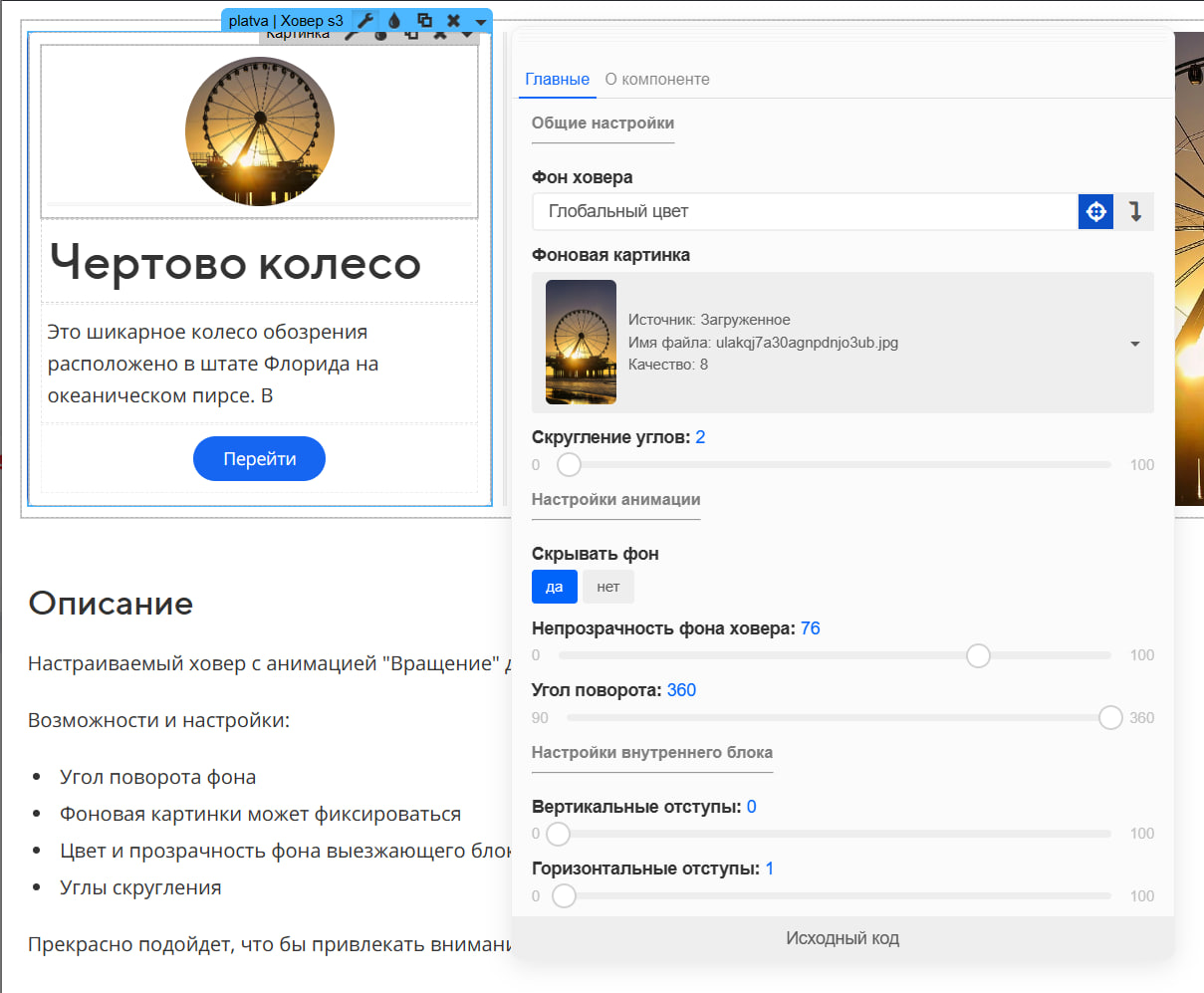Select 'нет' for Скрывать фон
The height and width of the screenshot is (993, 1204).
click(608, 587)
